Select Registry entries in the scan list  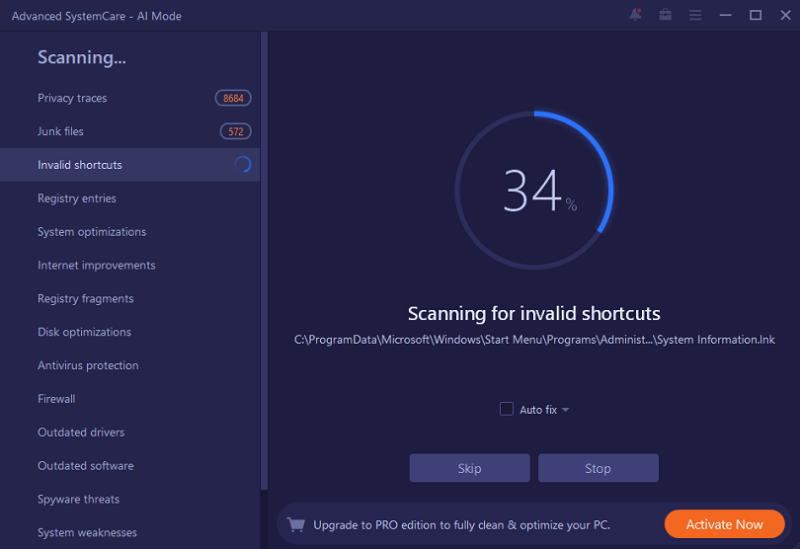point(77,198)
